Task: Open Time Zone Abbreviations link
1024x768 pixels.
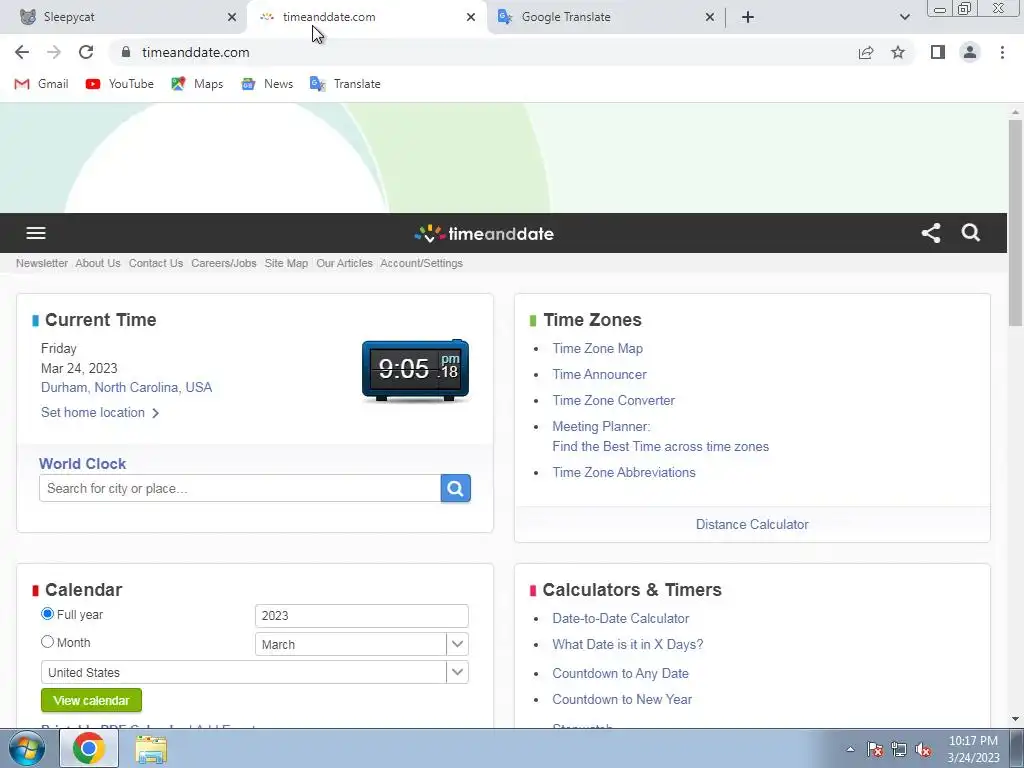Action: [624, 472]
